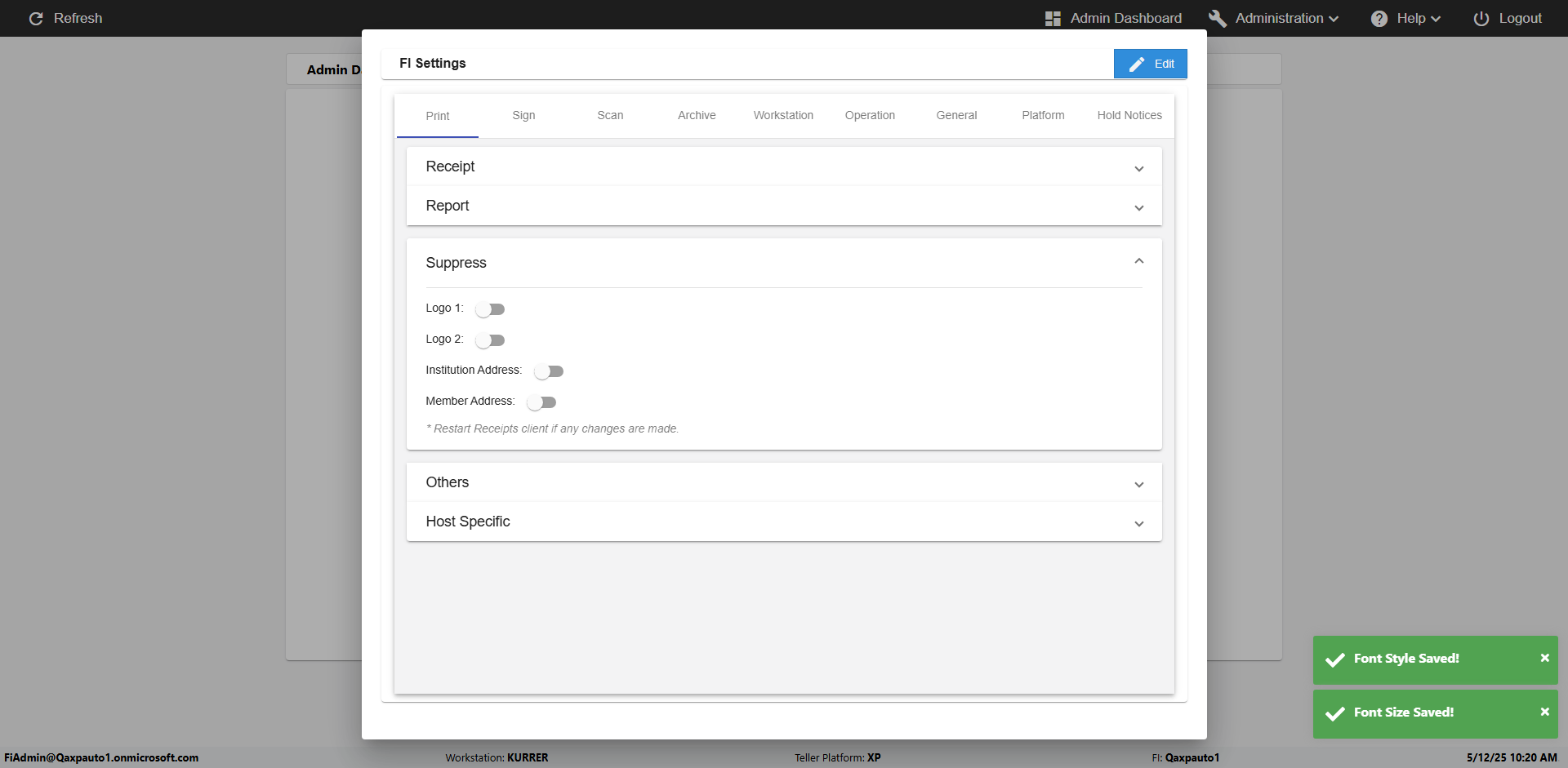Open the Help dropdown arrow
1568x768 pixels.
click(x=1436, y=19)
